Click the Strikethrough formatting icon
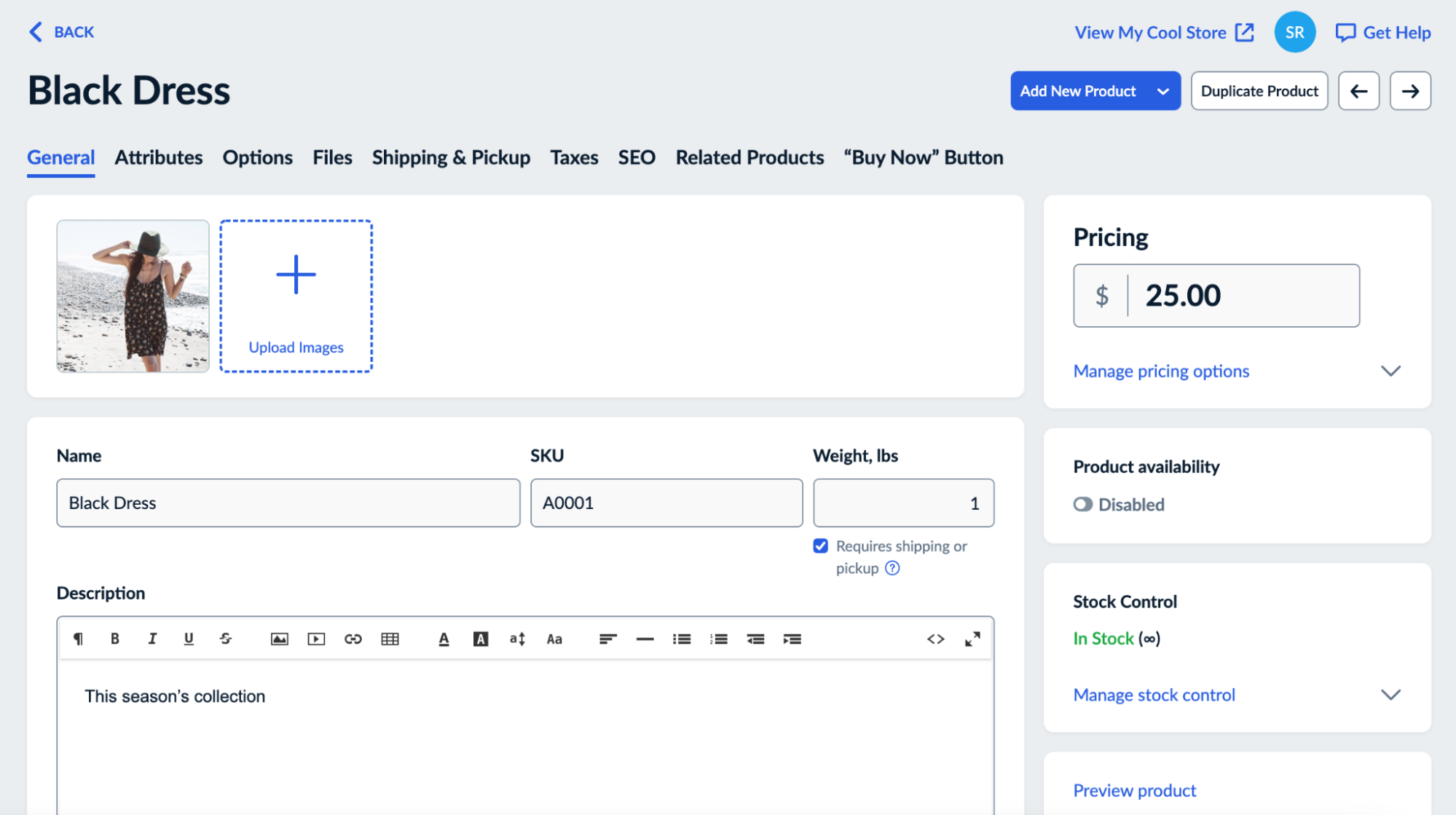The image size is (1456, 815). [x=226, y=639]
